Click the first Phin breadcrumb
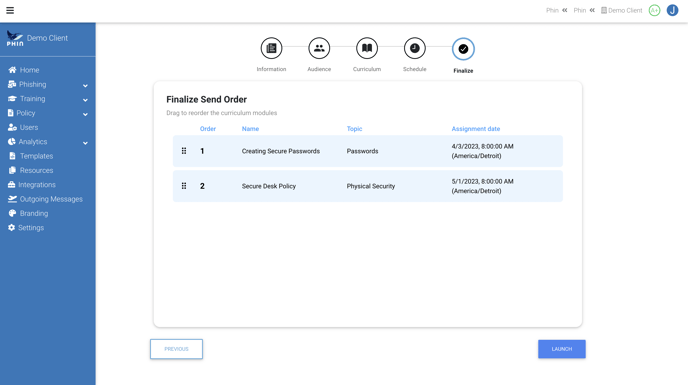 (552, 10)
